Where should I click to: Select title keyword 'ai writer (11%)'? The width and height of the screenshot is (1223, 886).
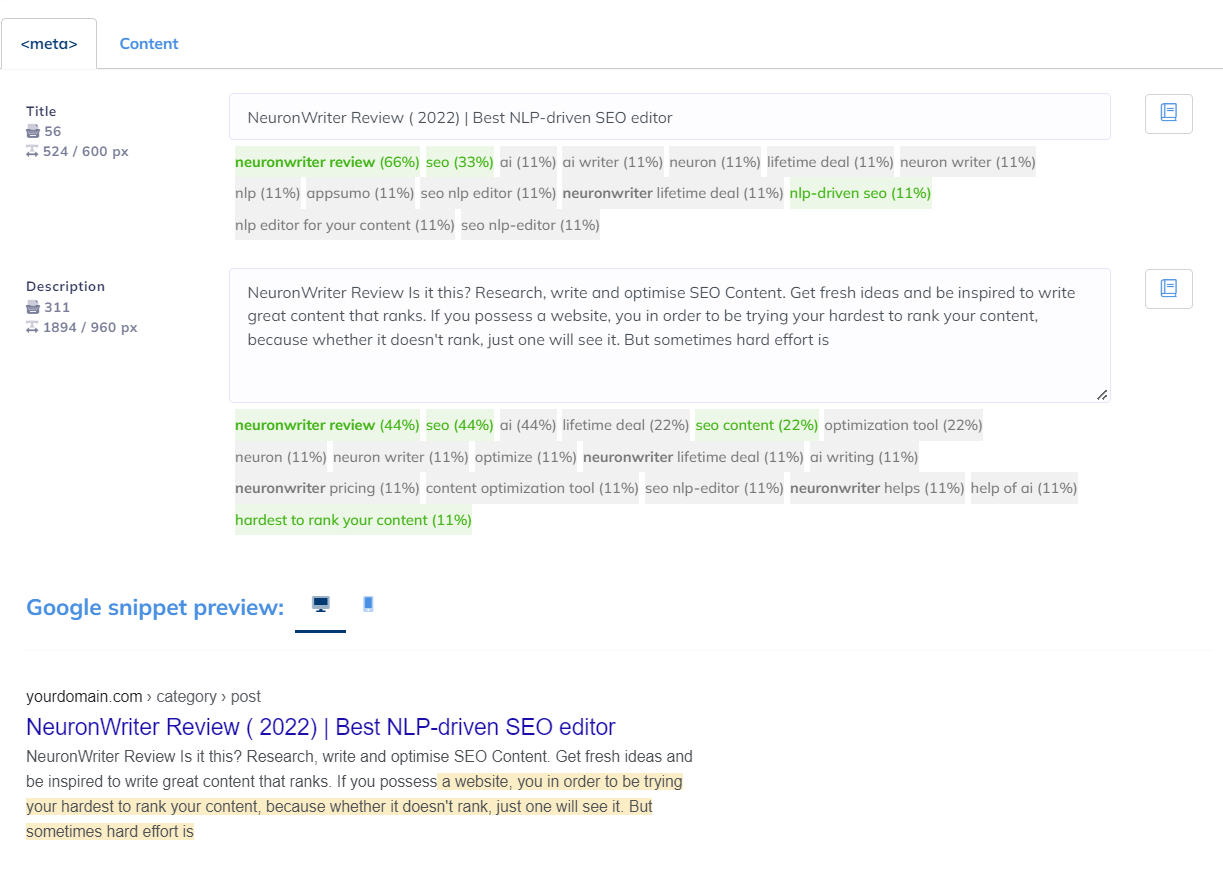(x=613, y=162)
